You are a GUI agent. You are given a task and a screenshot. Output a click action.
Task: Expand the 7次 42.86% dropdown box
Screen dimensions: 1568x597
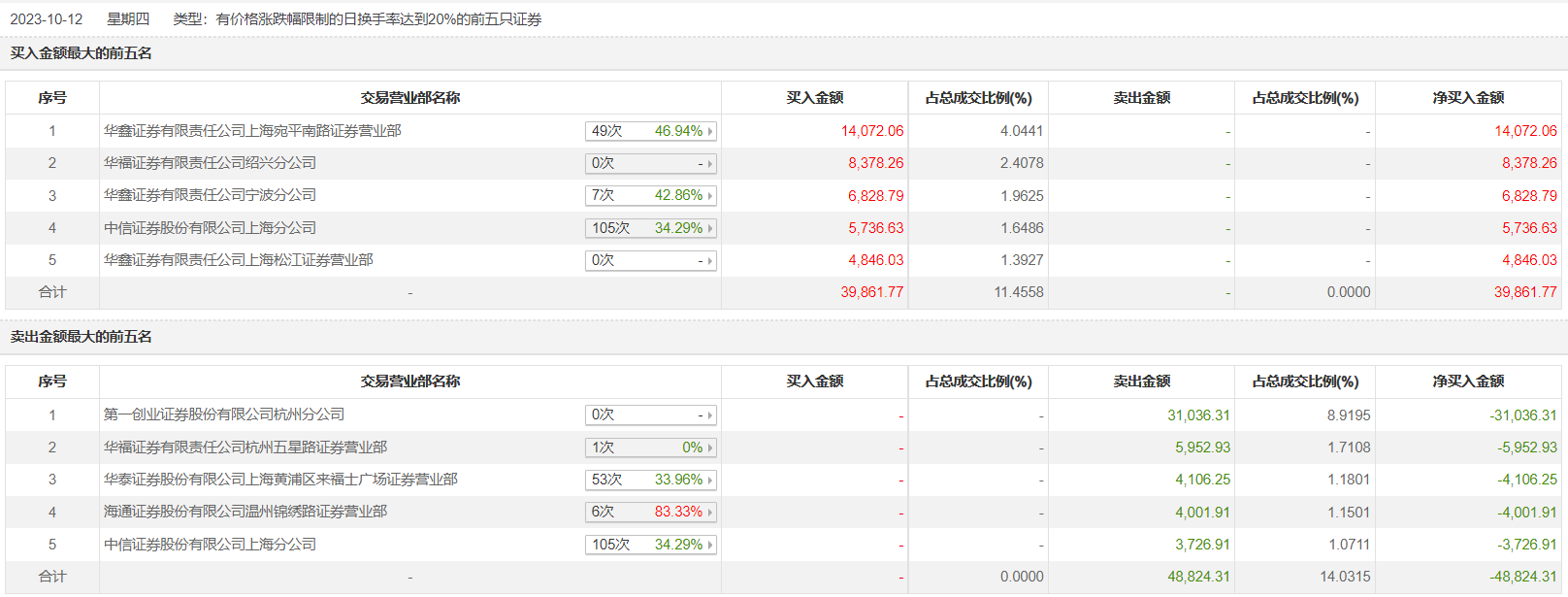tap(651, 195)
